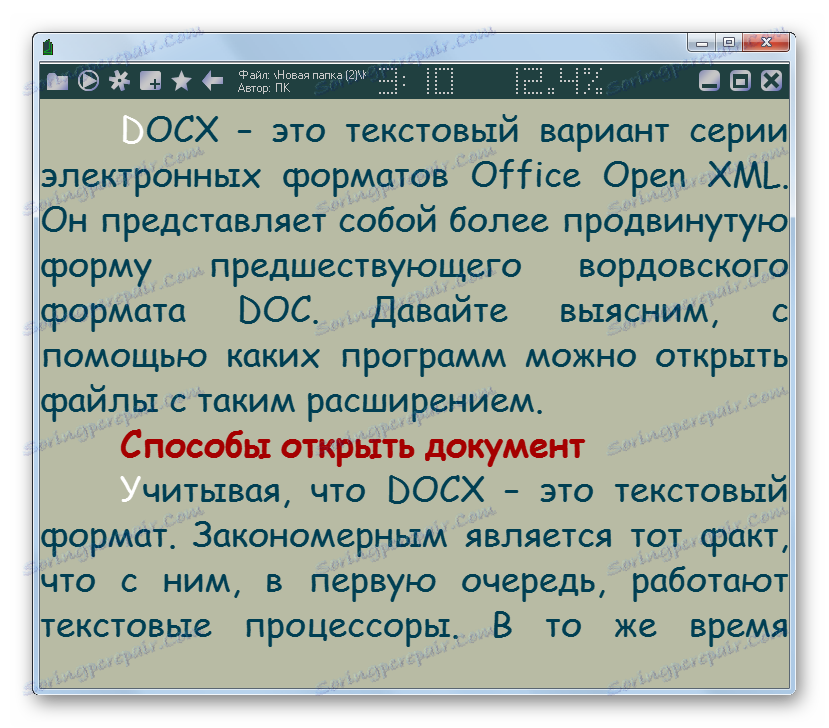Open settings with the gear icon
The width and height of the screenshot is (829, 728).
tap(119, 81)
